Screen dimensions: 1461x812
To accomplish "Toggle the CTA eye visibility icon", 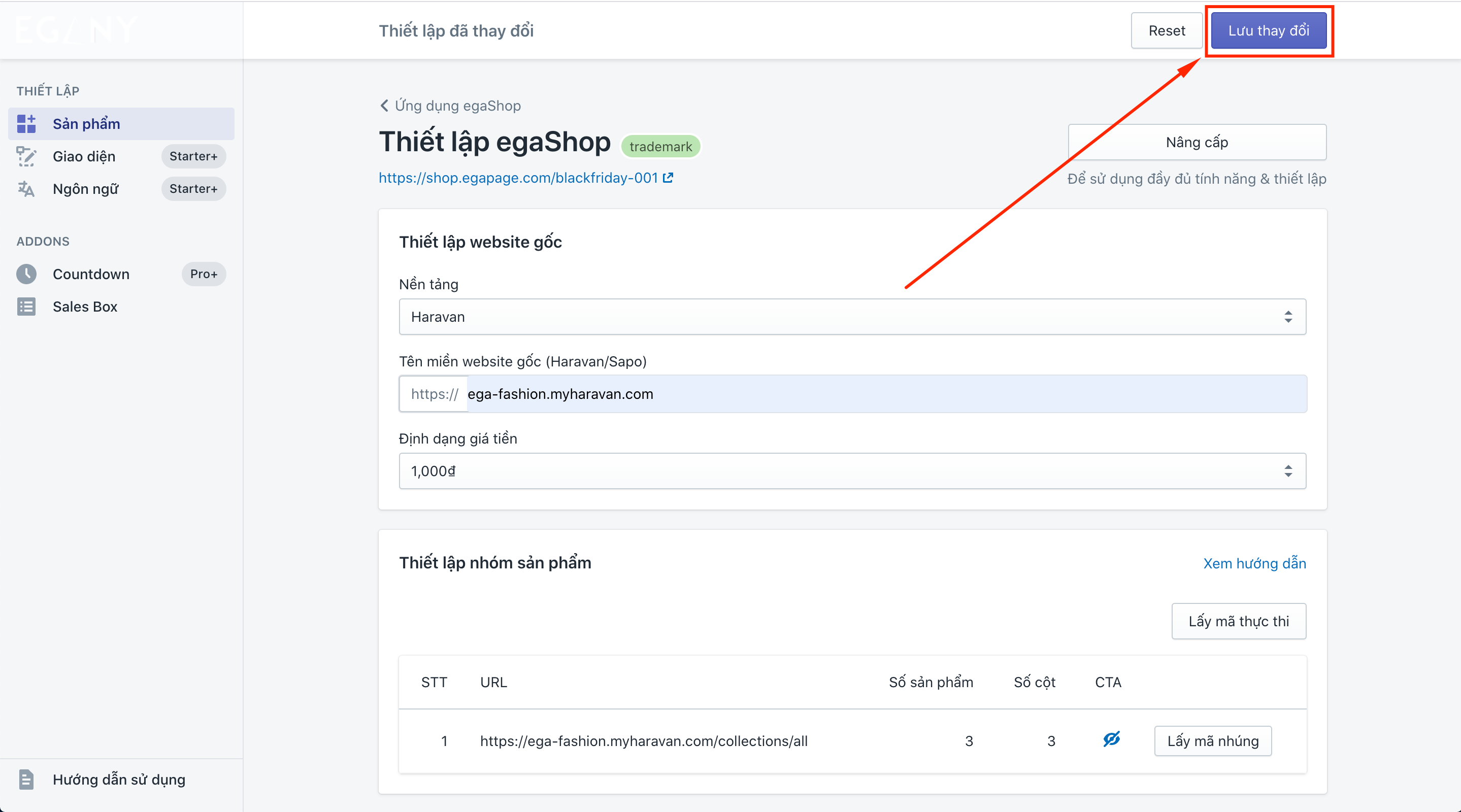I will (1111, 739).
